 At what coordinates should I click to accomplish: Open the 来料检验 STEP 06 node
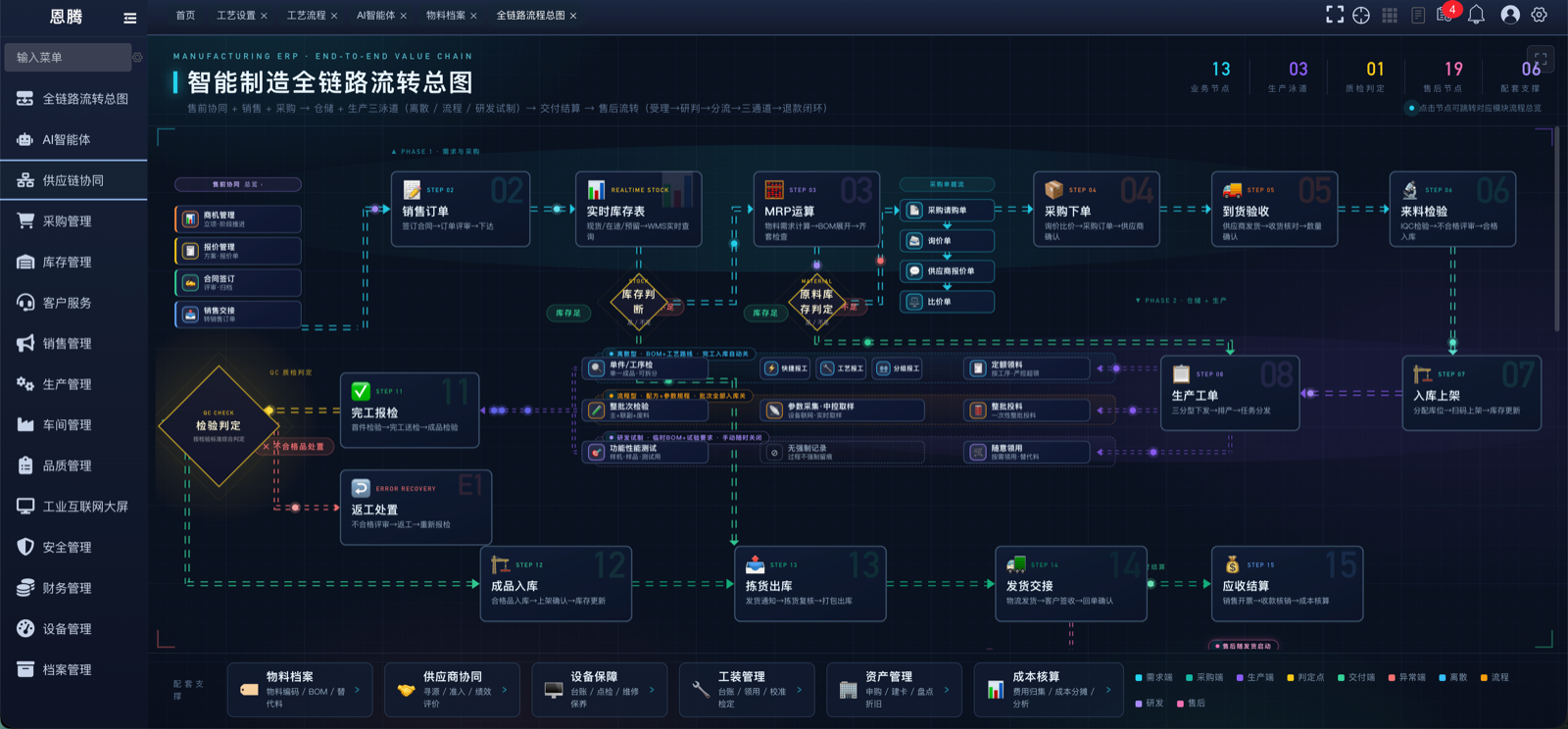tap(1453, 209)
